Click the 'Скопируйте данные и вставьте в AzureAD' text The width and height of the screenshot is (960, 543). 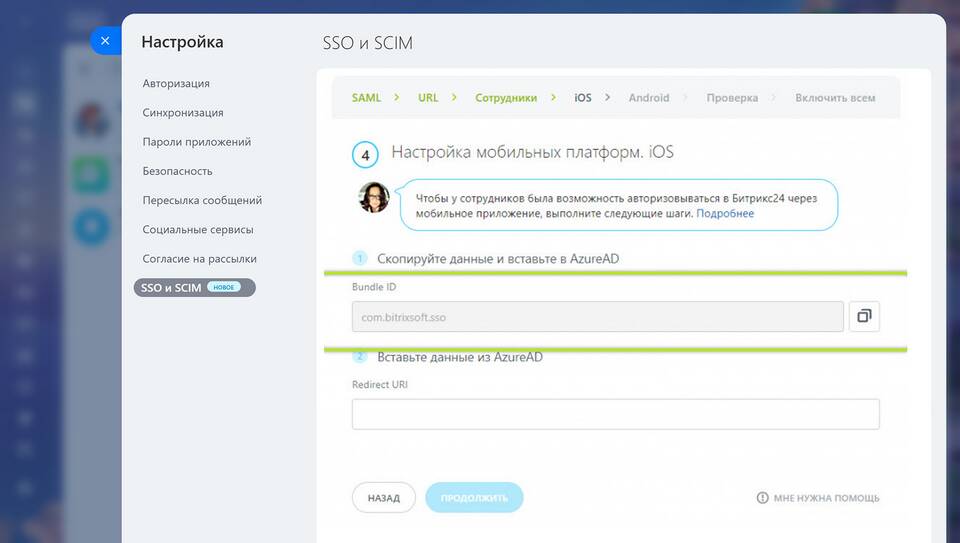pos(498,258)
